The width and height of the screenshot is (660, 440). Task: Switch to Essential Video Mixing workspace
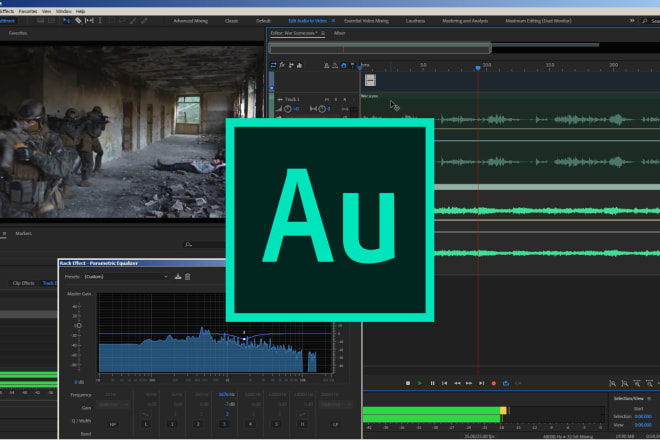point(366,21)
